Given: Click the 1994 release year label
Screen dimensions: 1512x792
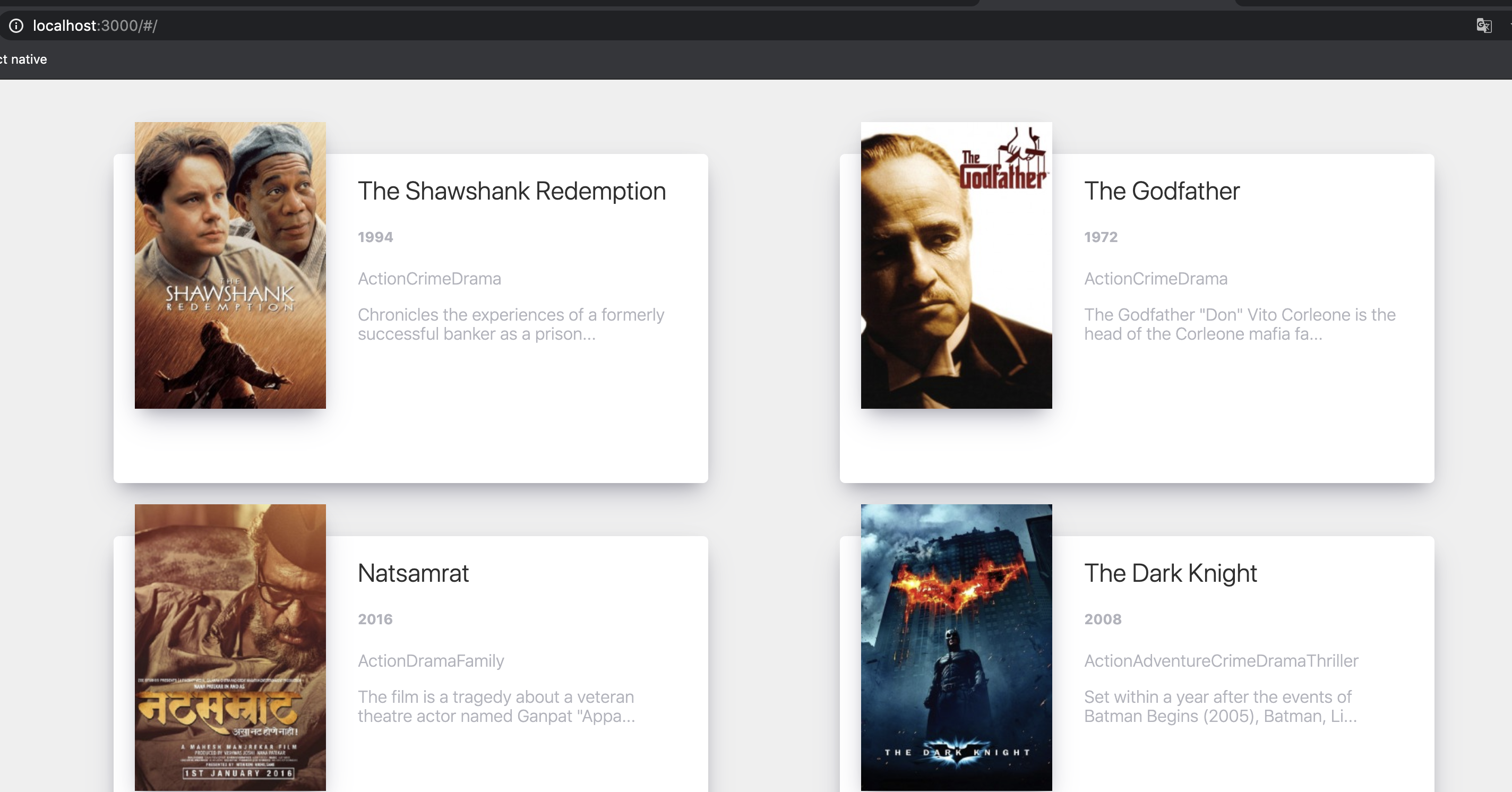Looking at the screenshot, I should (x=375, y=237).
